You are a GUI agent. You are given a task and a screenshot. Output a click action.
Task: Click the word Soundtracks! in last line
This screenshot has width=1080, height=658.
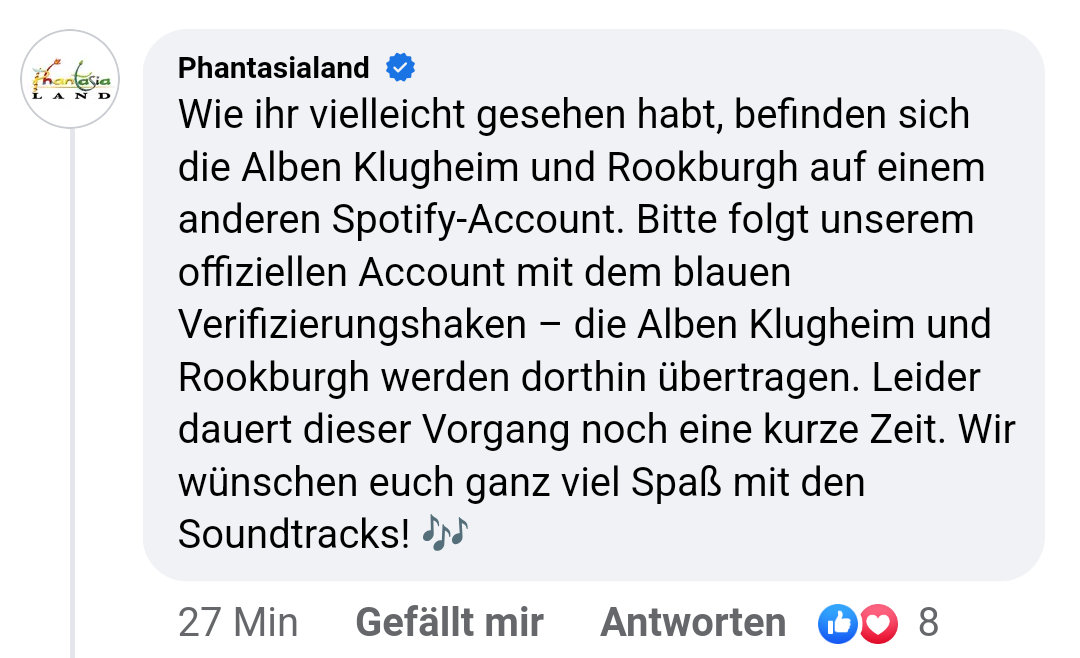(x=294, y=534)
